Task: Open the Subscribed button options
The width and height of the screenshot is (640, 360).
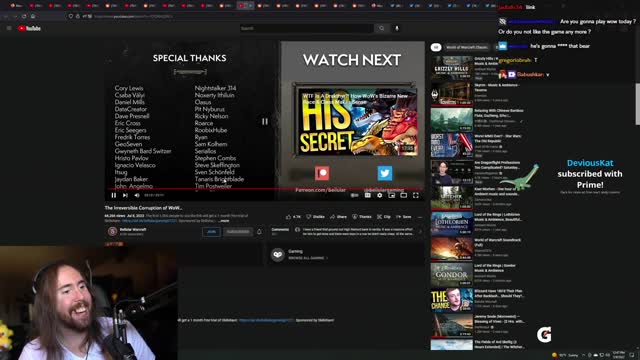Action: 238,232
